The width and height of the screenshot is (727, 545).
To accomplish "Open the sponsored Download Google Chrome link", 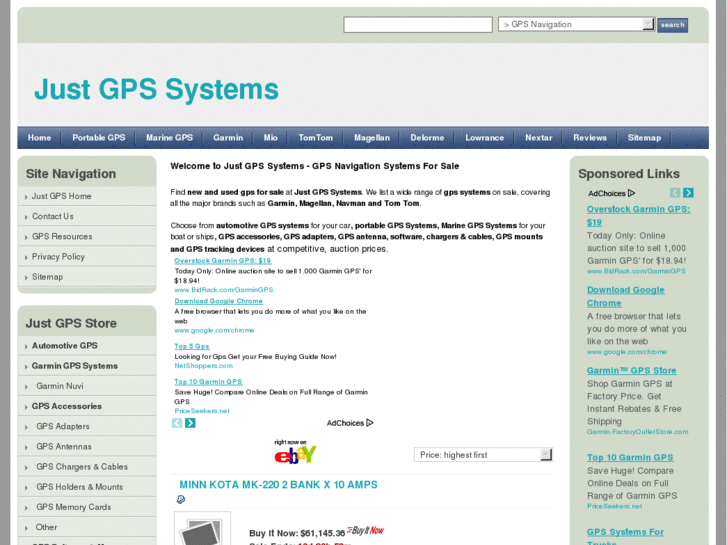I will [x=625, y=296].
